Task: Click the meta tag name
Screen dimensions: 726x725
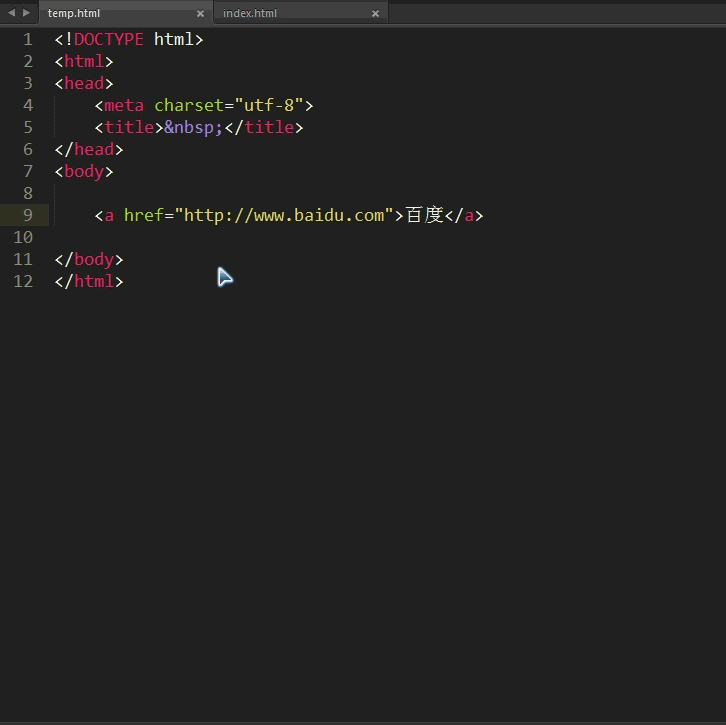Action: coord(124,106)
